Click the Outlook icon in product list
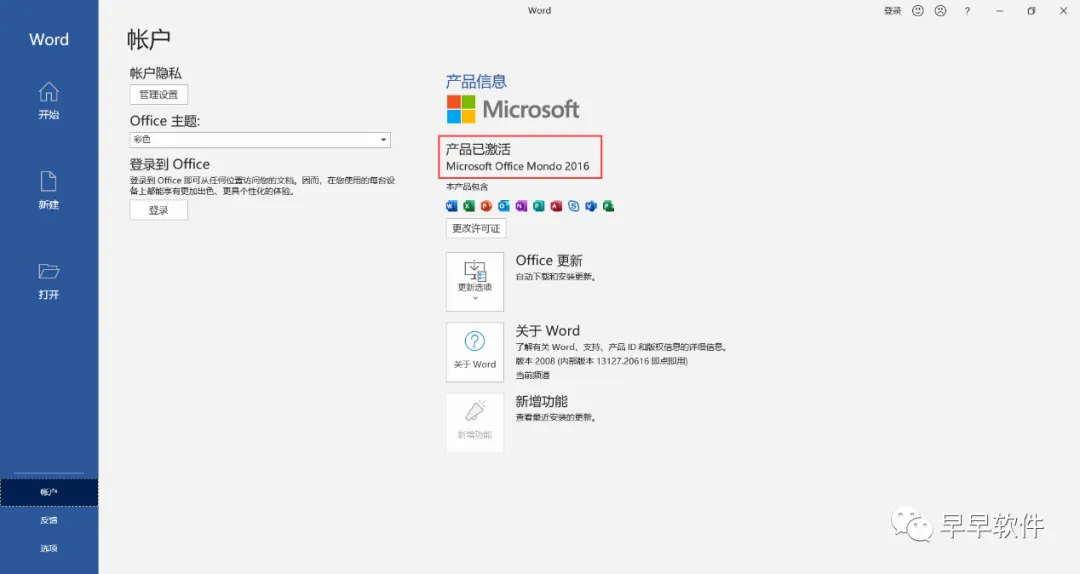Screen dimensions: 1080x574 (503, 205)
